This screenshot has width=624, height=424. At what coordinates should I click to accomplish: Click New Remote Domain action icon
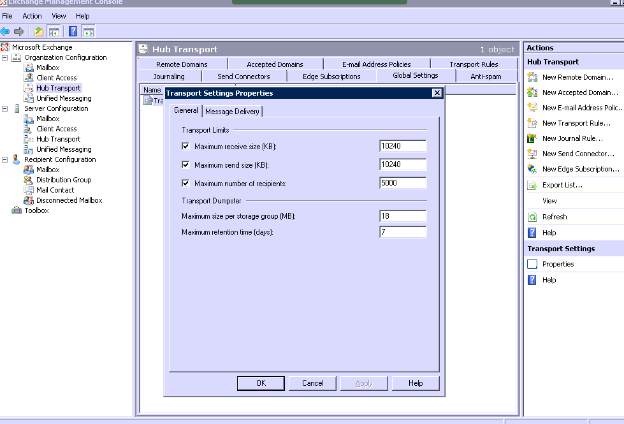[x=532, y=77]
